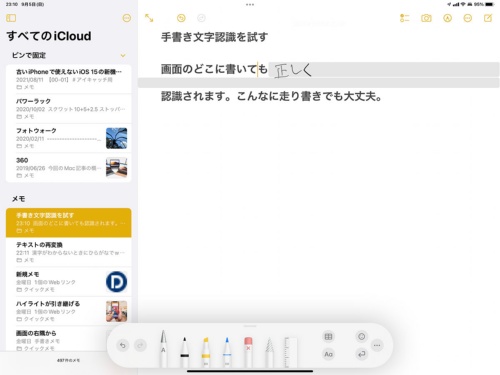The image size is (500, 375).
Task: Open text format Aa button in palette
Action: (328, 354)
